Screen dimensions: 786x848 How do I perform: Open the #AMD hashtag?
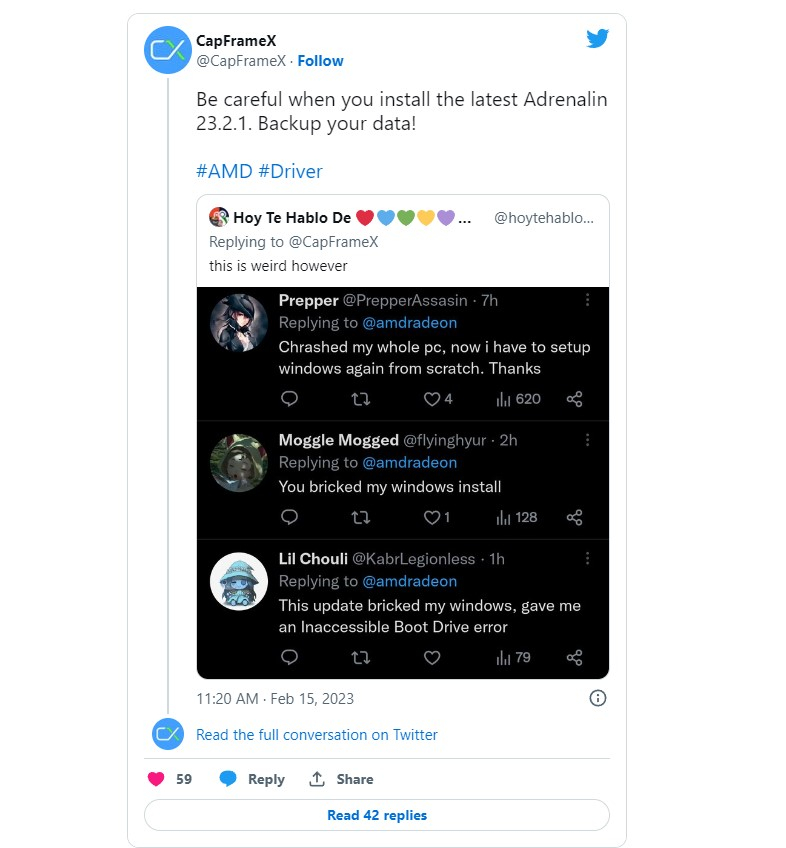pyautogui.click(x=224, y=171)
